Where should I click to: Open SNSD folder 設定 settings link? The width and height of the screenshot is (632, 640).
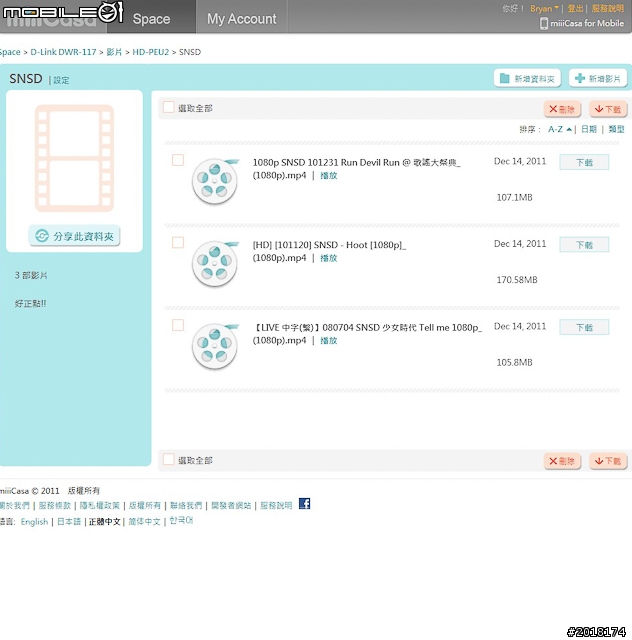pyautogui.click(x=61, y=80)
